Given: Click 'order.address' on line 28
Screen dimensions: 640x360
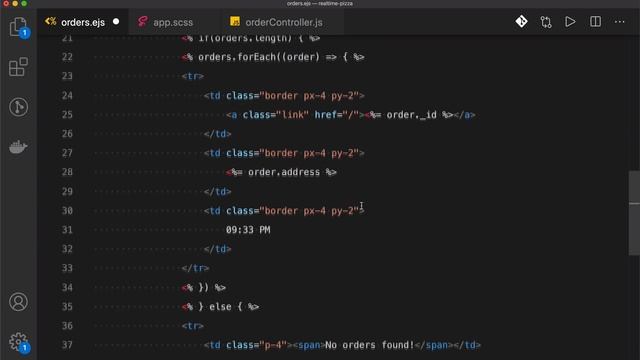Looking at the screenshot, I should pyautogui.click(x=284, y=172).
